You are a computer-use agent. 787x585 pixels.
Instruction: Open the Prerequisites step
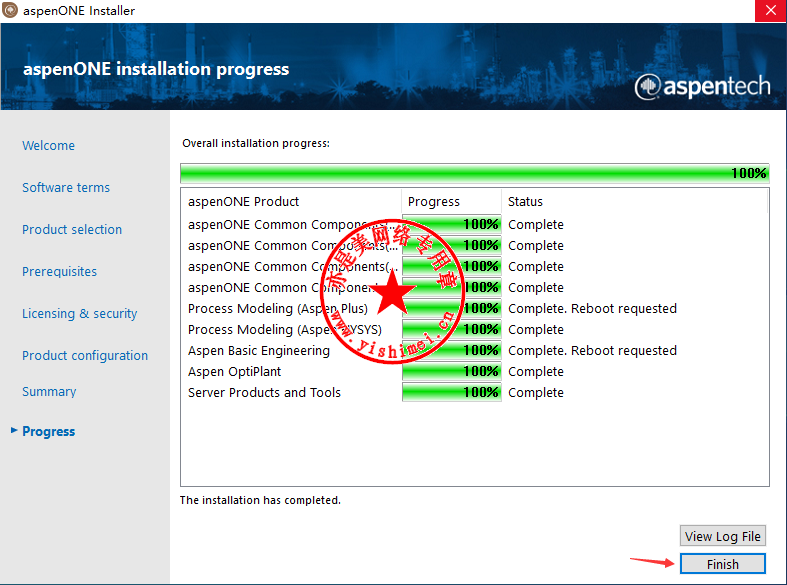(59, 271)
